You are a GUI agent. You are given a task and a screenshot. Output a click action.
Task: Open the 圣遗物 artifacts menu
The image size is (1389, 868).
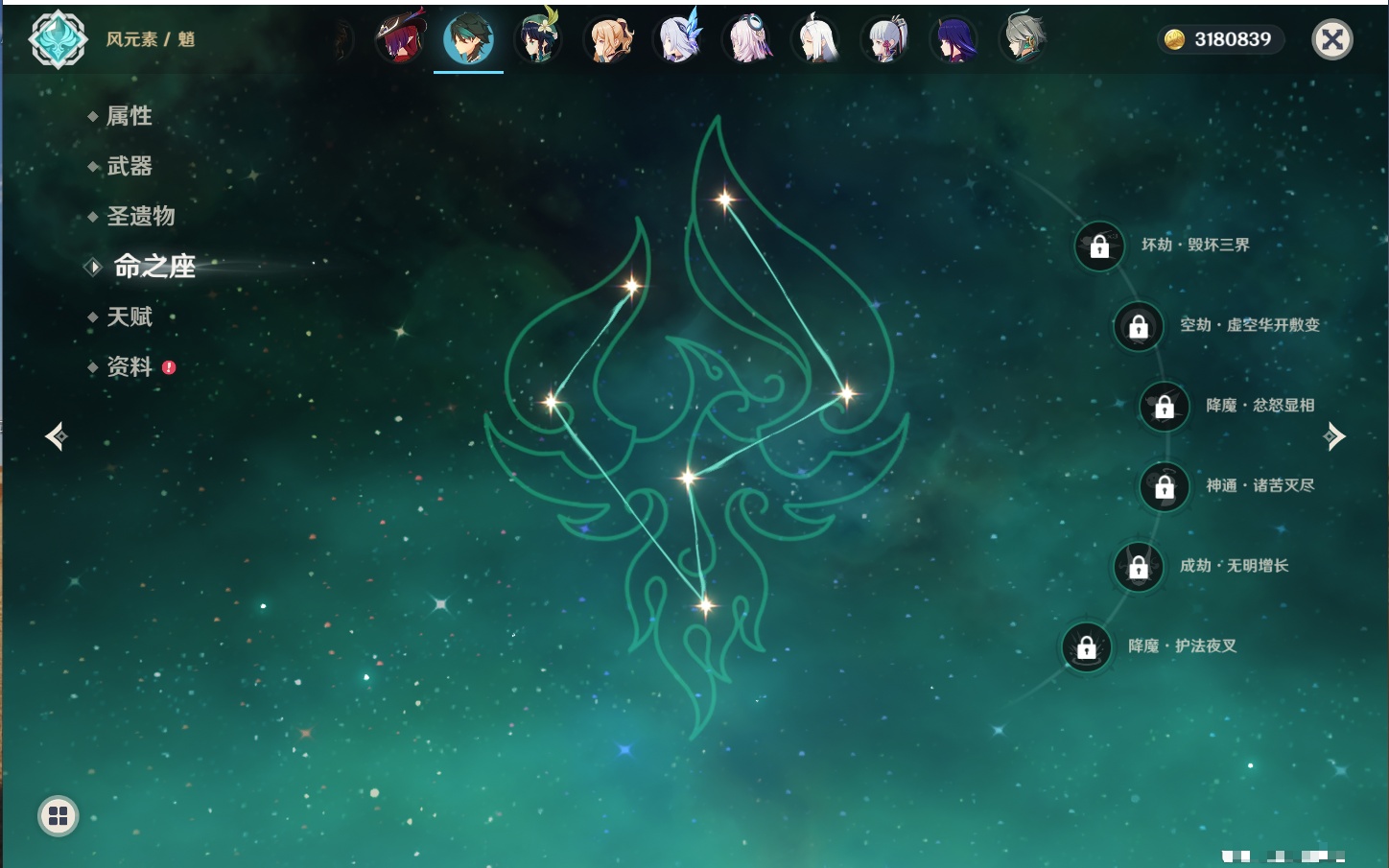[x=140, y=216]
